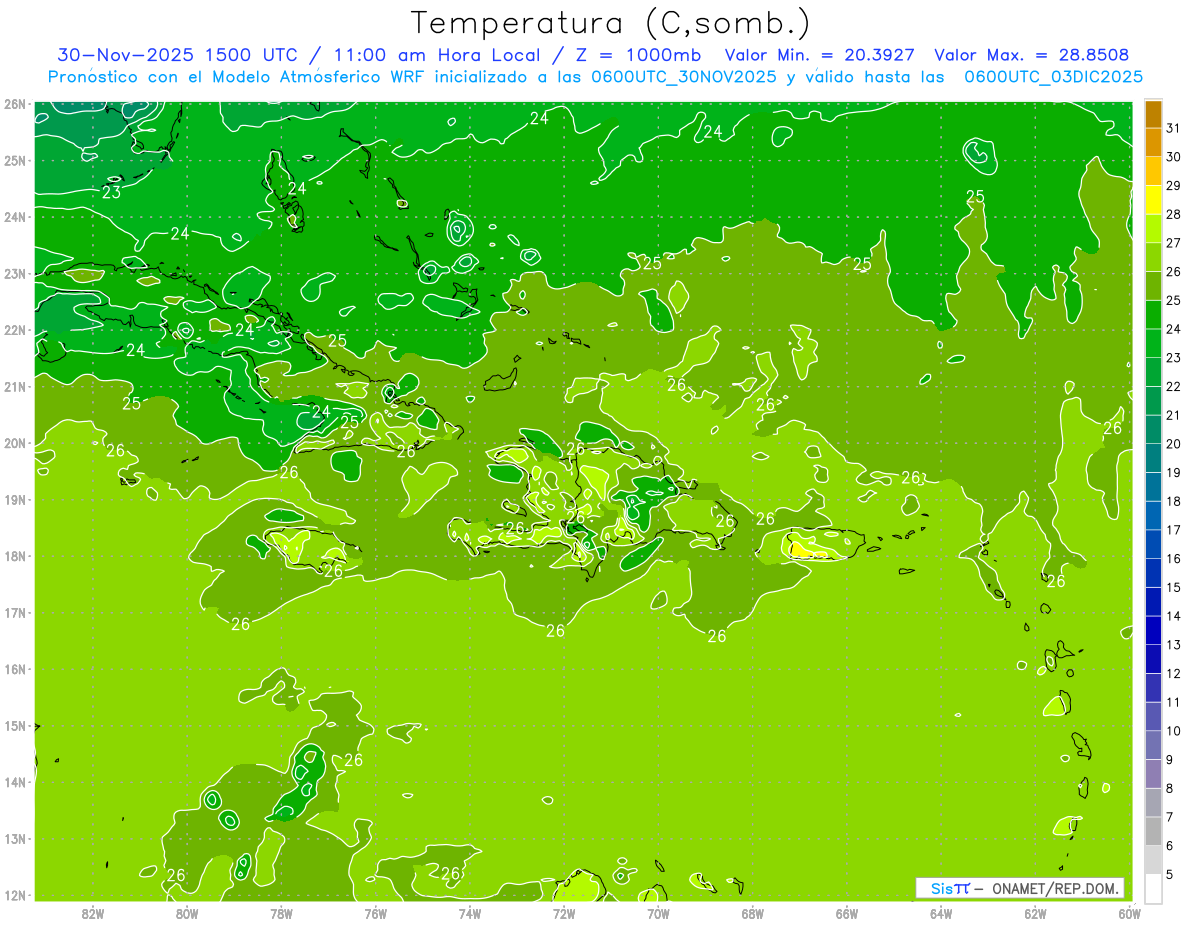Click the purple 9–10 band on the color scale

(x=1153, y=744)
